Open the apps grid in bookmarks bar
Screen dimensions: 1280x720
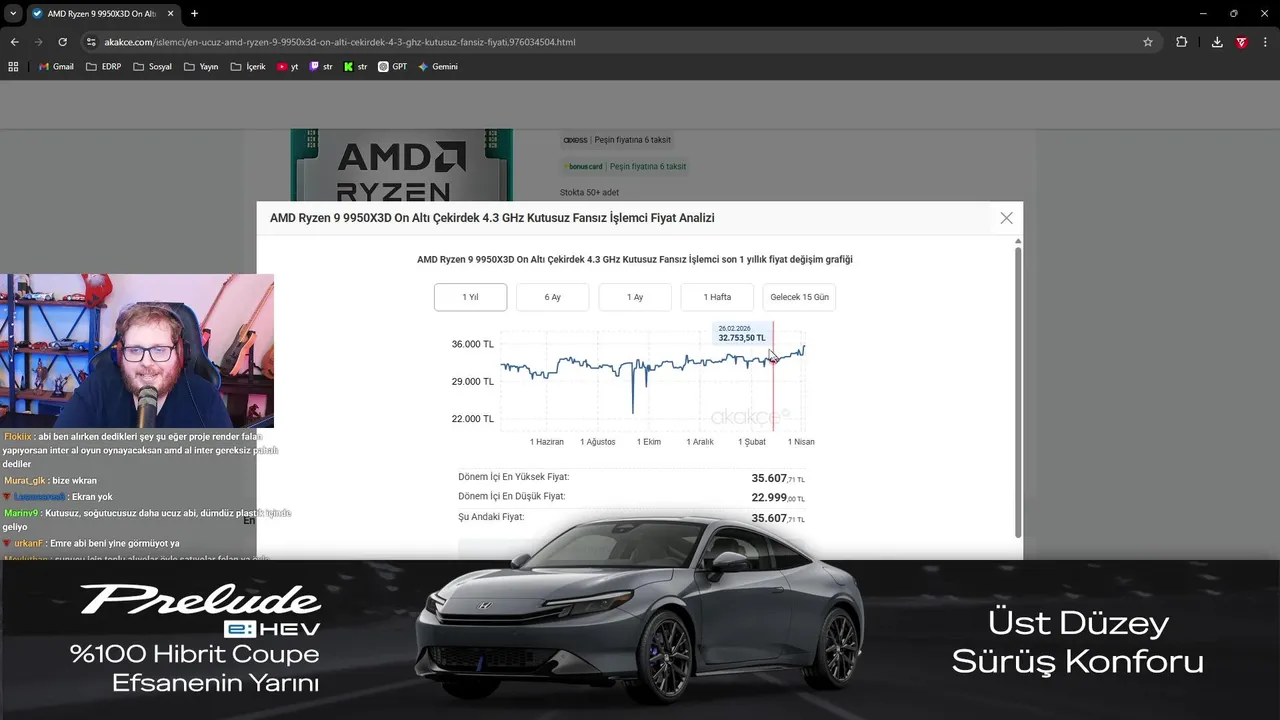(13, 67)
